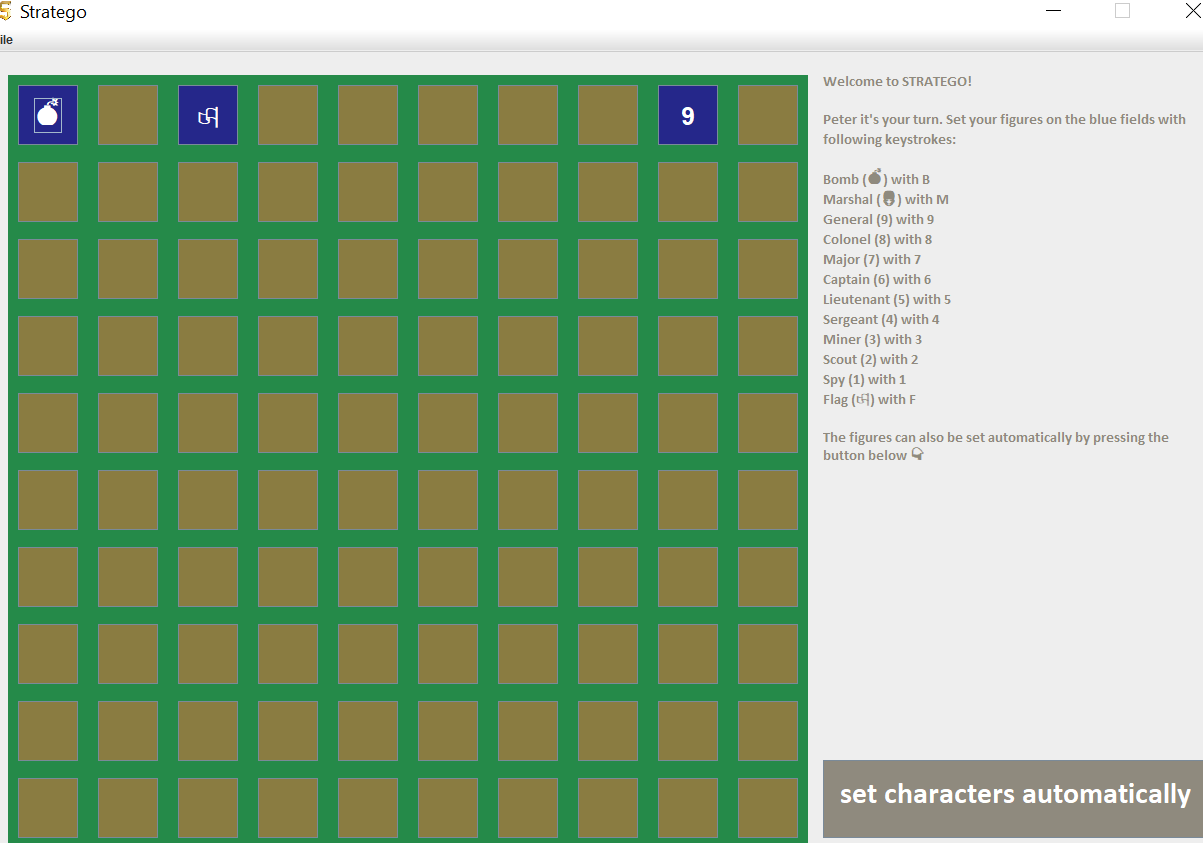Image resolution: width=1203 pixels, height=843 pixels.
Task: Click the square below the General 9
Action: coord(688,192)
